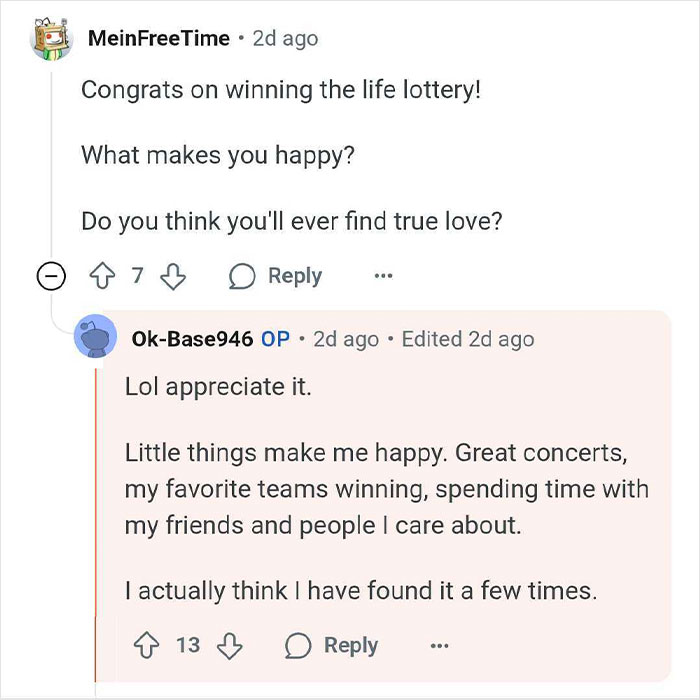Viewport: 700px width, 700px height.
Task: Click Ok-Base946's Snoo avatar icon
Action: point(96,339)
